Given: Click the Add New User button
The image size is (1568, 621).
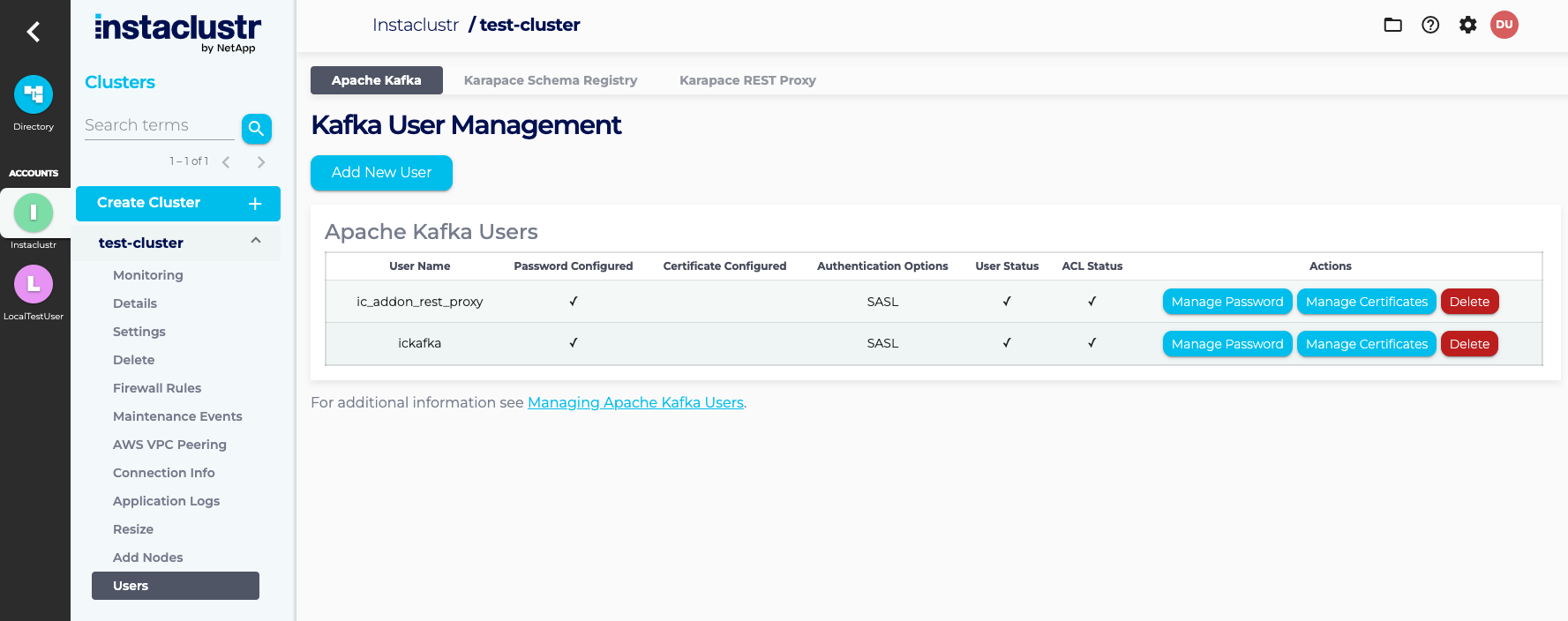Looking at the screenshot, I should click(381, 173).
